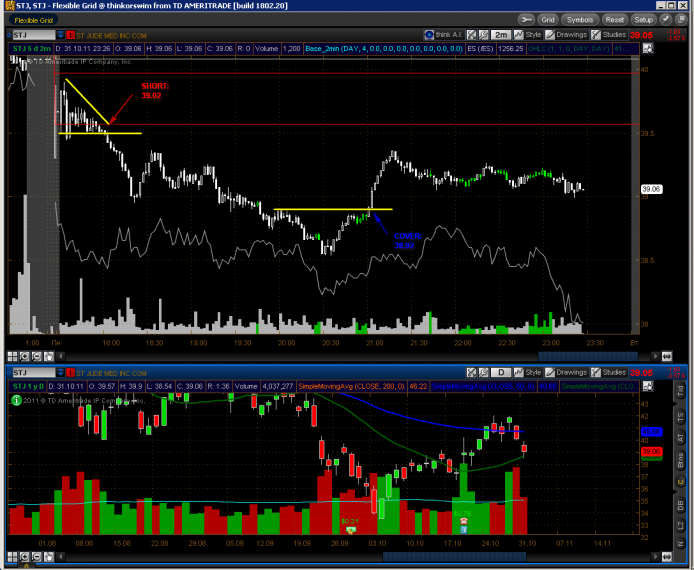Select the pan hand tool below upper chart
This screenshot has width=694, height=570.
click(48, 356)
